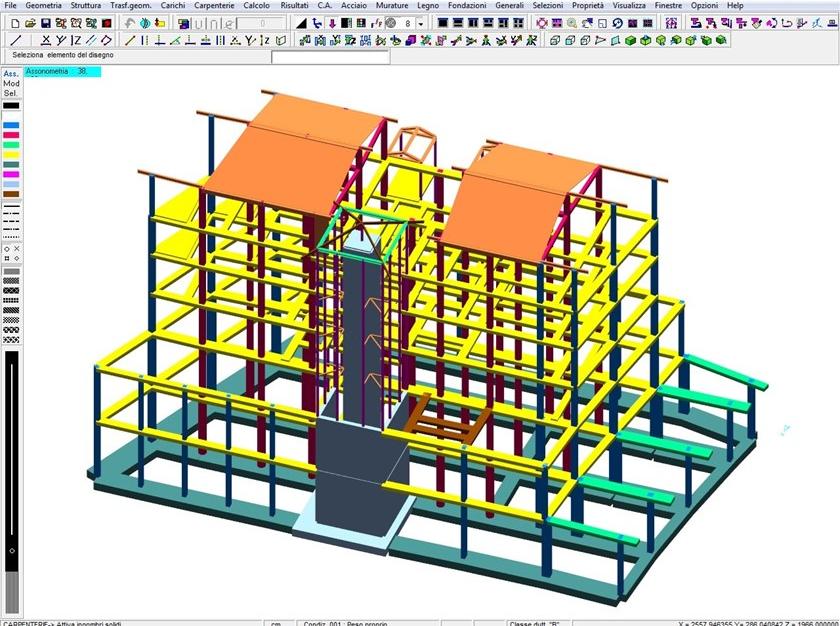840x626 pixels.
Task: Click the Save floppy disk icon
Action: click(46, 23)
